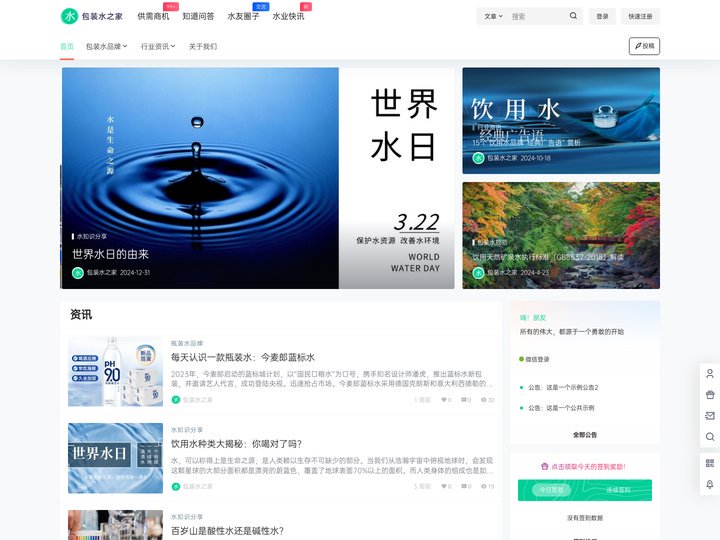Screen dimensions: 720x540
Task: Select the 连续签到 tab
Action: pos(618,490)
